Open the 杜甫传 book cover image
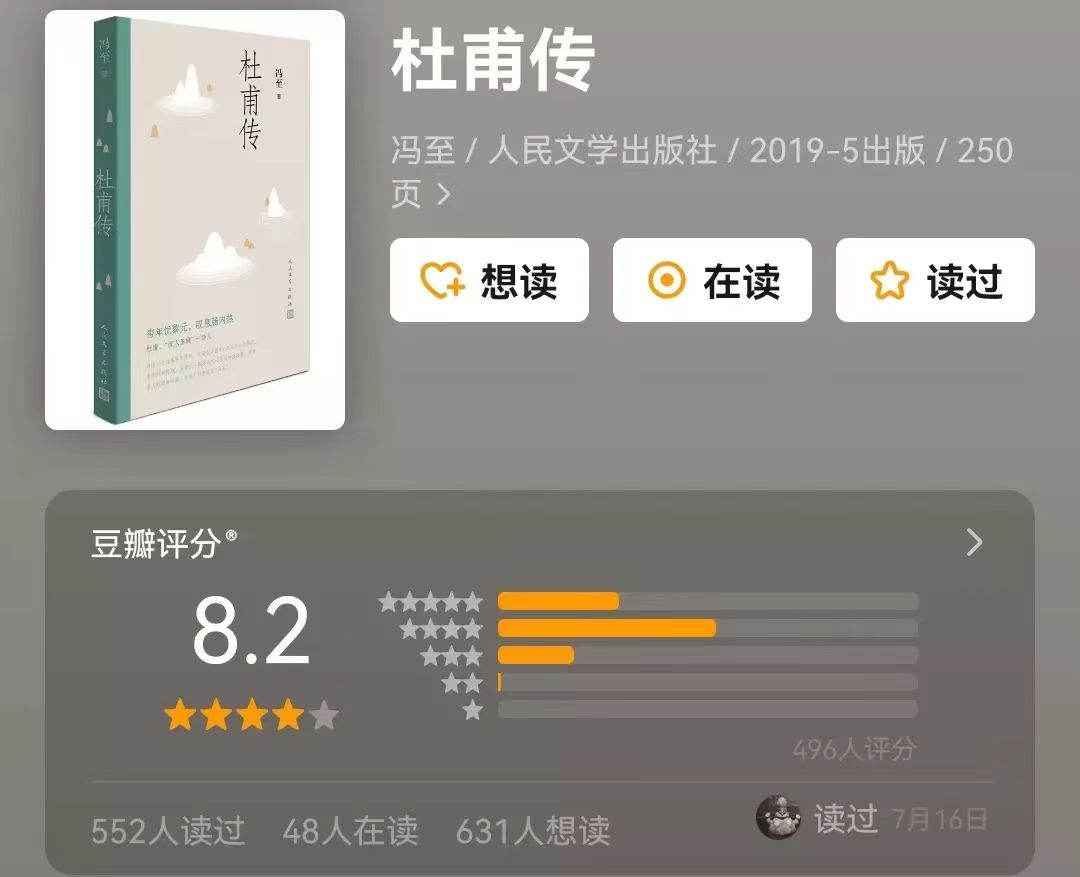Screen dimensions: 1080x877 pos(195,220)
